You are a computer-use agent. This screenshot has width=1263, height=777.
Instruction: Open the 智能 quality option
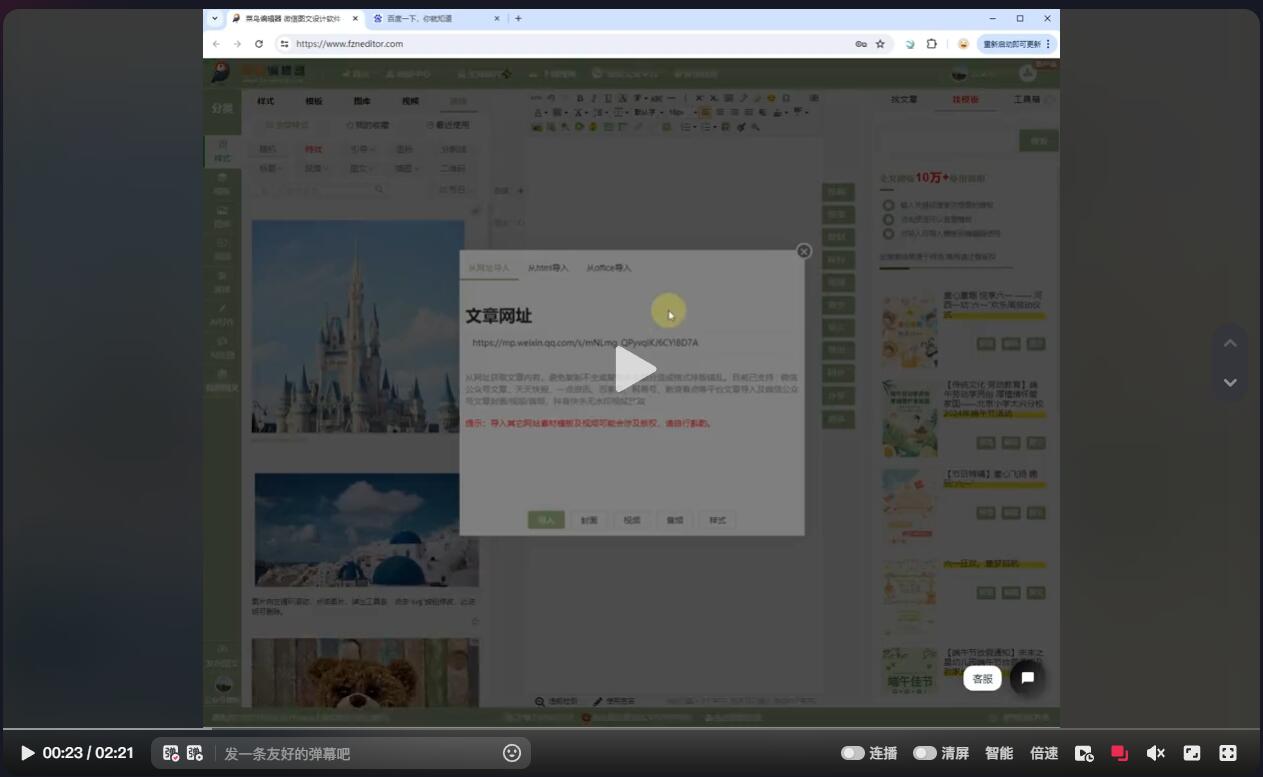(999, 753)
